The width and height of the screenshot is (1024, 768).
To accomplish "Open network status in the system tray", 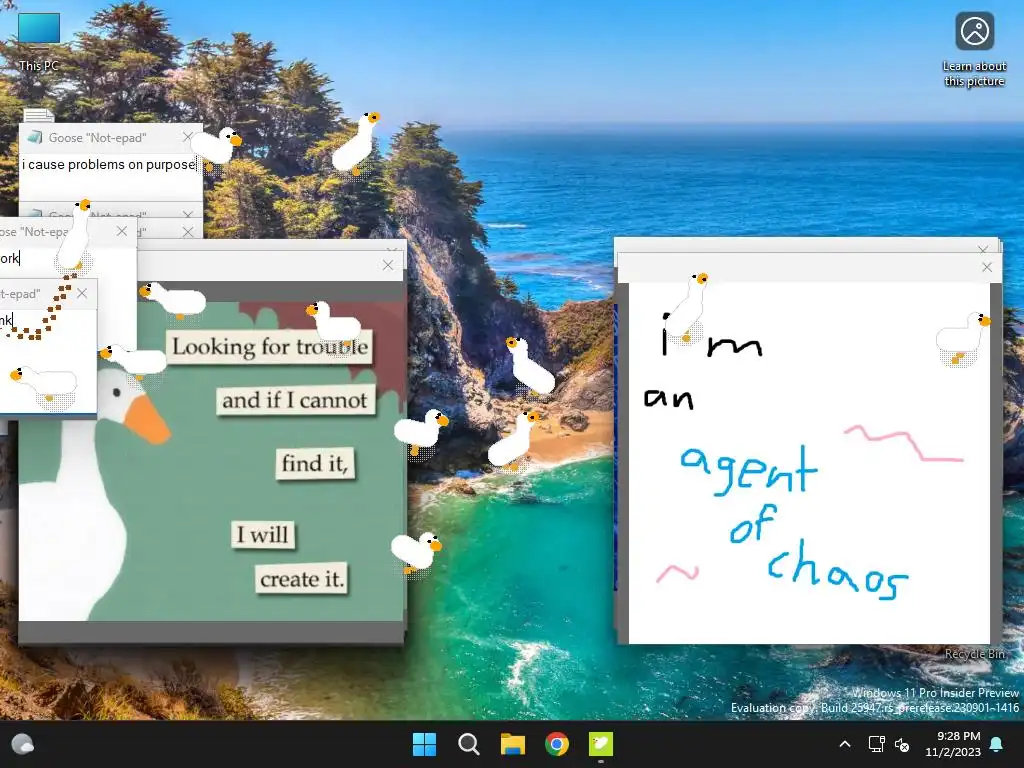I will pos(876,744).
